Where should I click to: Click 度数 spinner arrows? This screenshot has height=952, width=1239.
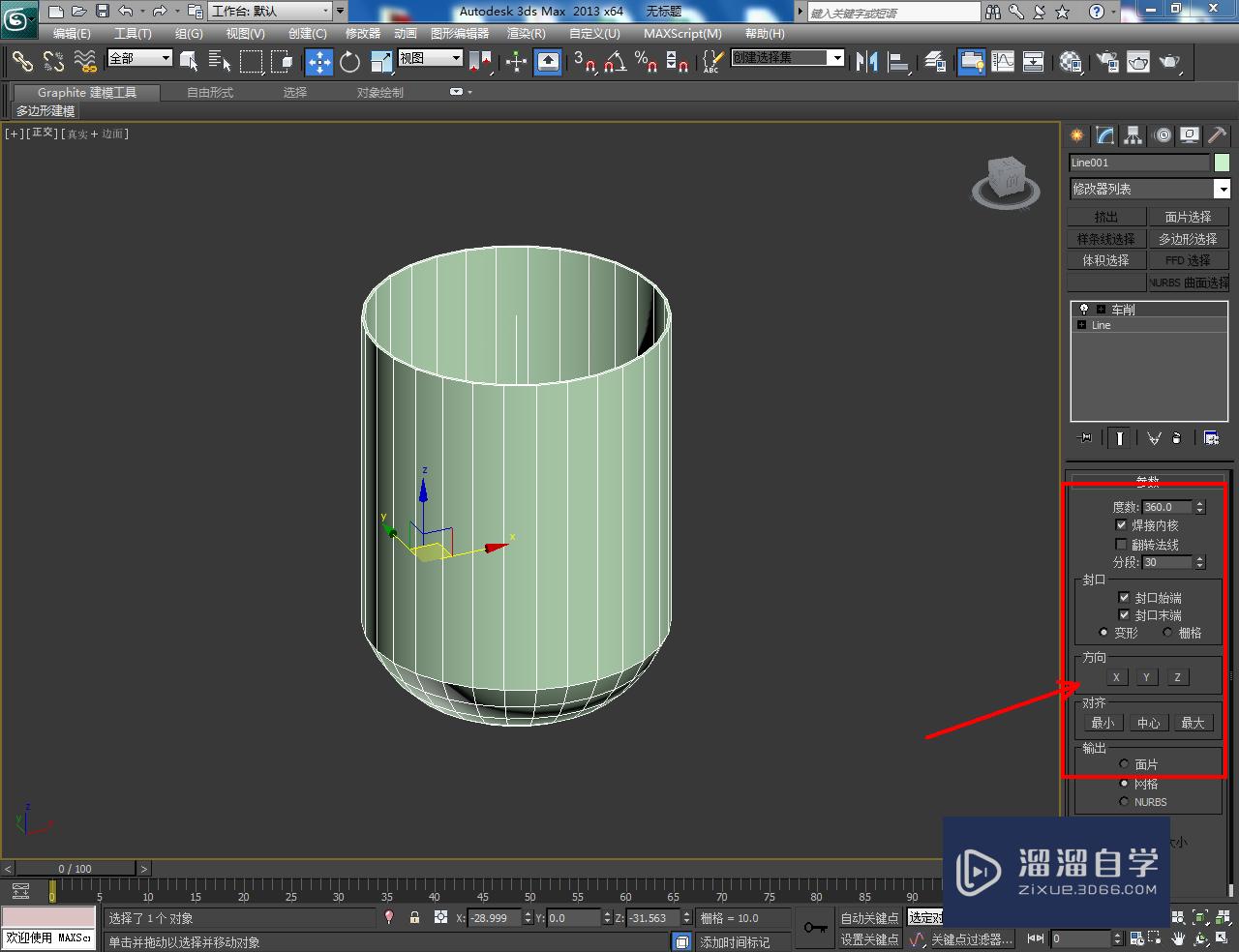(x=1200, y=507)
